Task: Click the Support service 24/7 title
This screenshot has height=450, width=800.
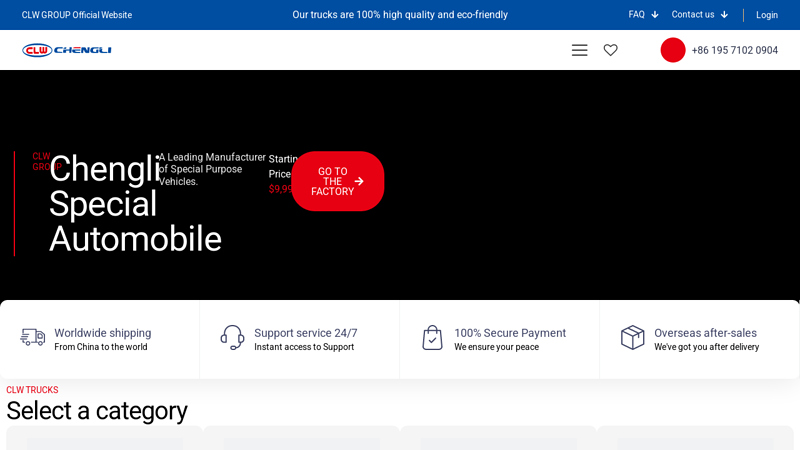Action: tap(306, 333)
